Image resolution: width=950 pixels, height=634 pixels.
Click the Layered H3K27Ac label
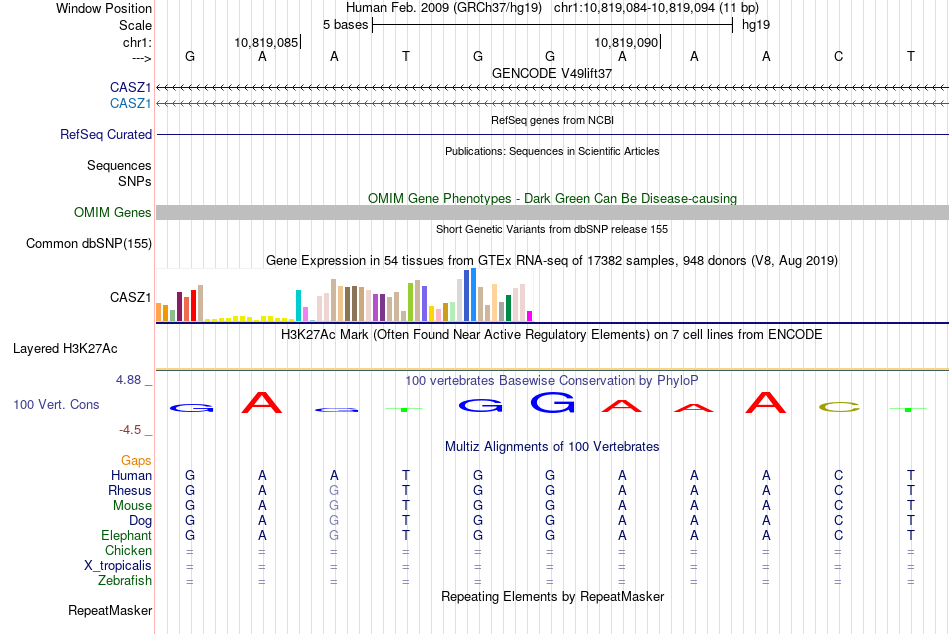click(x=65, y=349)
